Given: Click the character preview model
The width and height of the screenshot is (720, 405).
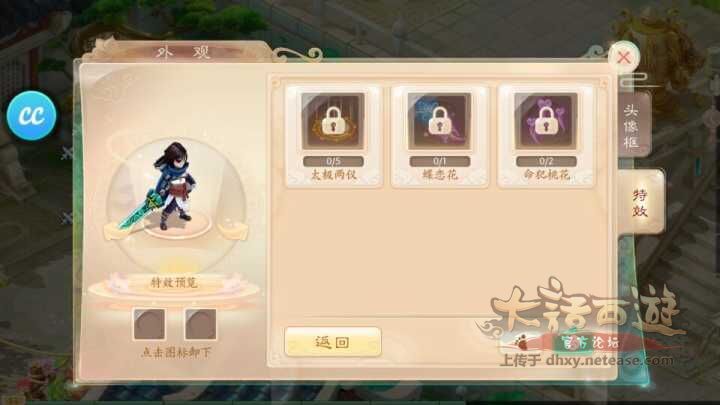Looking at the screenshot, I should (171, 186).
